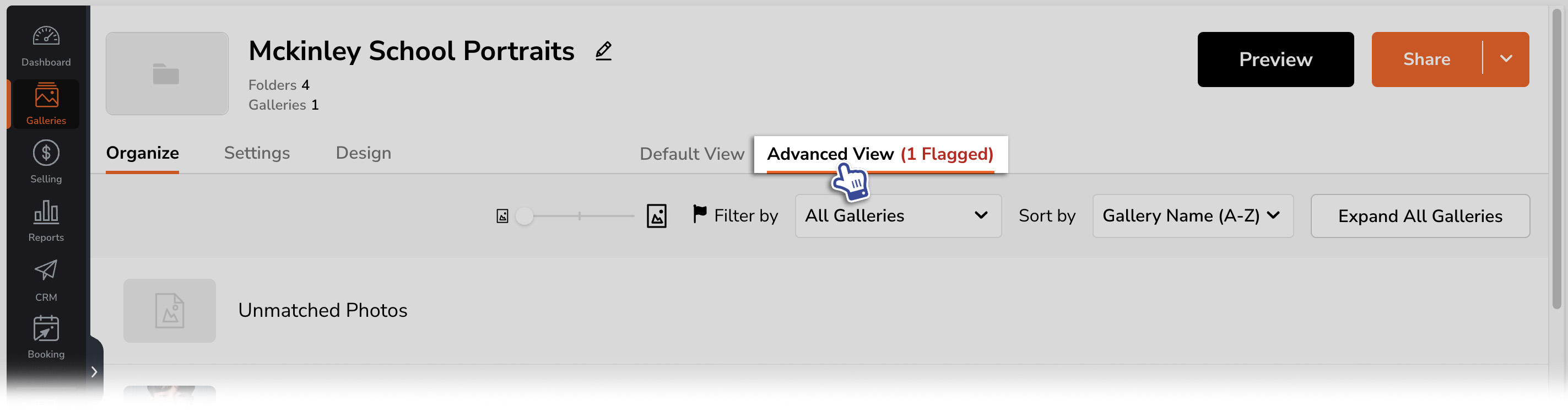Image resolution: width=1568 pixels, height=416 pixels.
Task: Click the black Preview button
Action: [1275, 59]
